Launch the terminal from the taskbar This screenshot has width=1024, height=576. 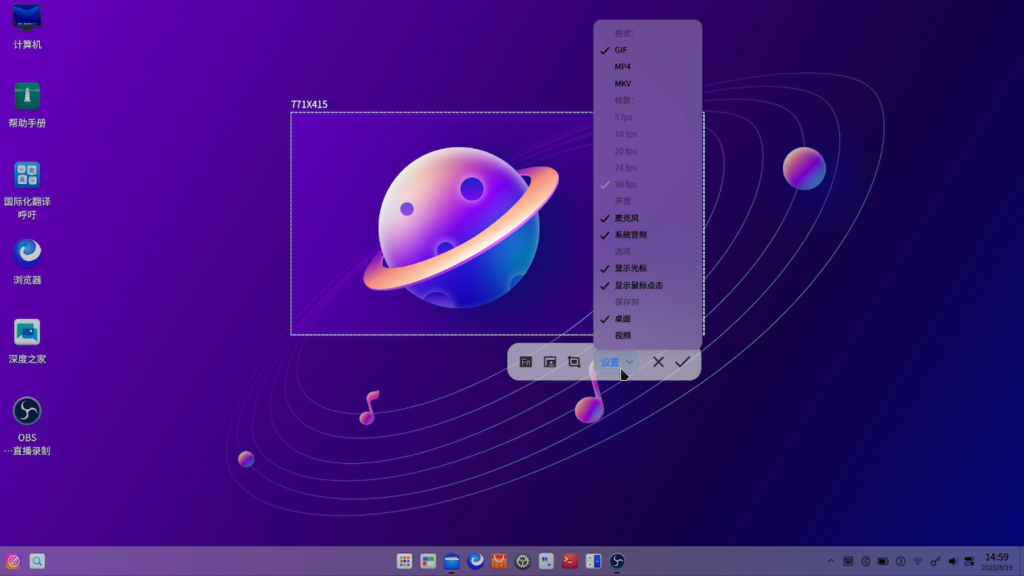point(570,561)
